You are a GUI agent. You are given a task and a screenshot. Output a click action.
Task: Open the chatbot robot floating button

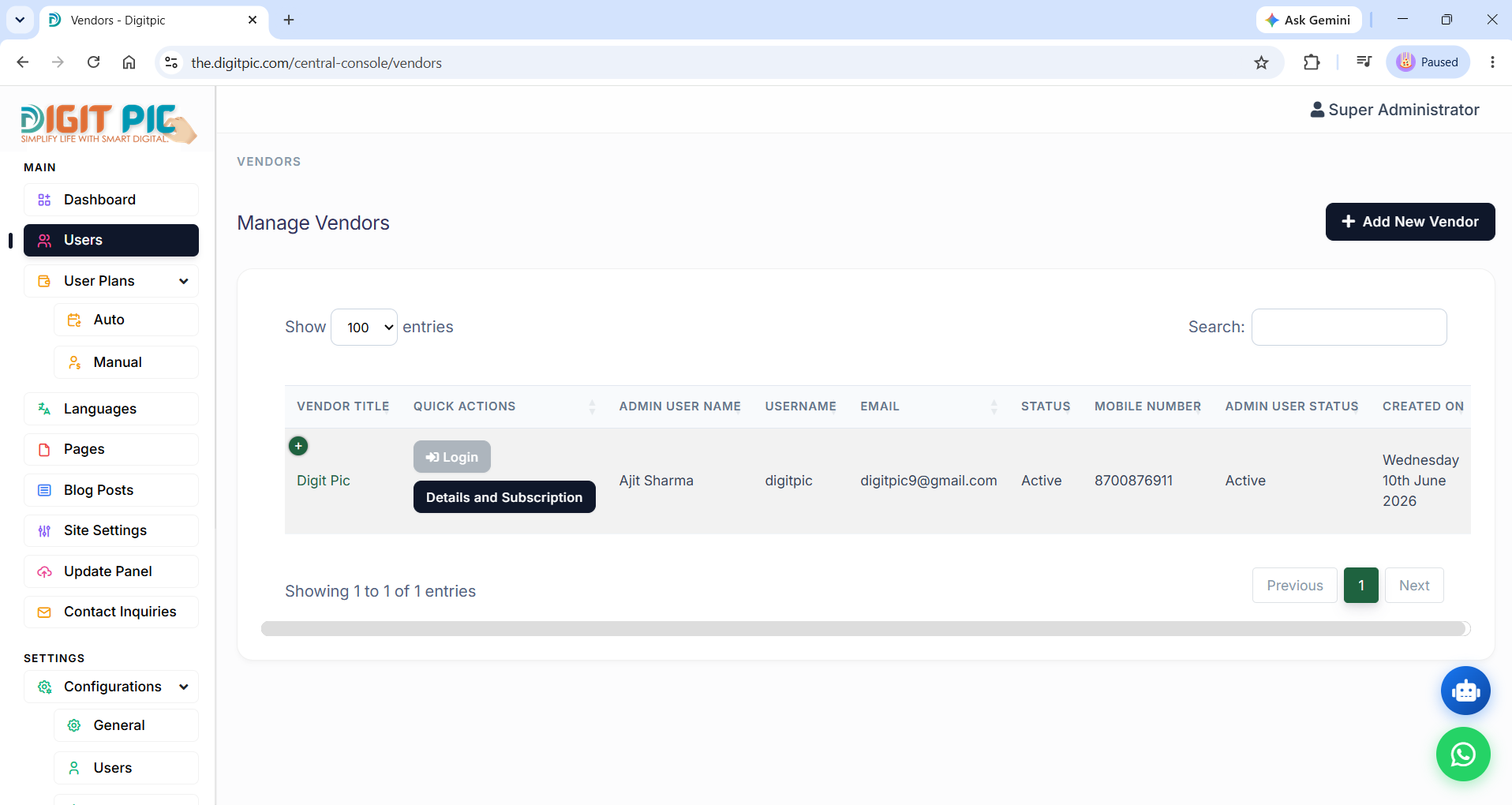[x=1465, y=691]
